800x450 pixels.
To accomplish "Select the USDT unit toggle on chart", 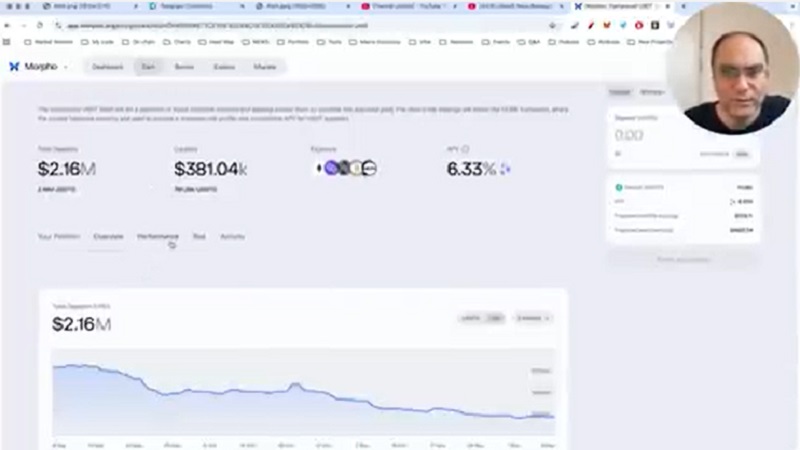I will pos(470,318).
